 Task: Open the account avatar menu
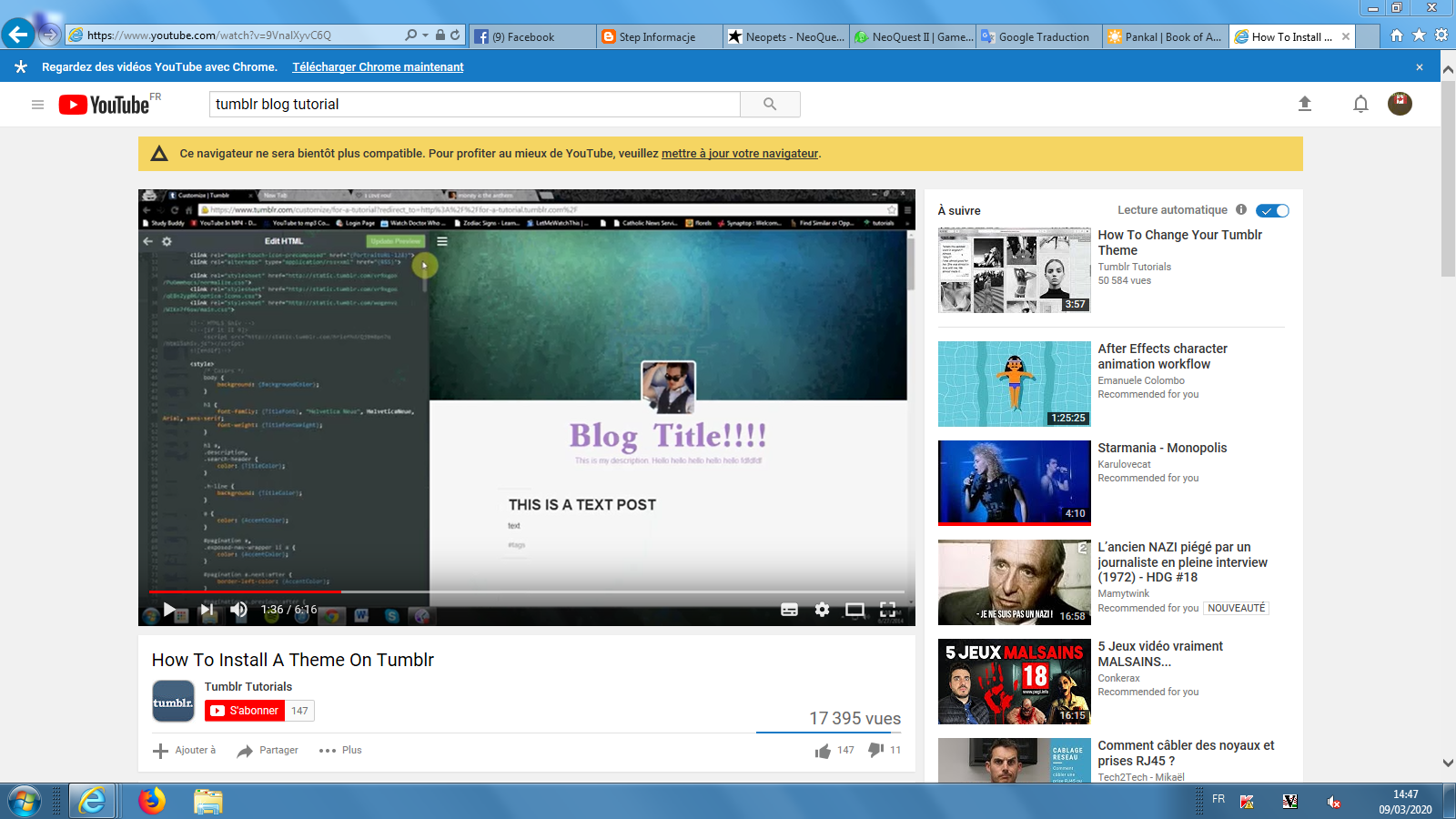click(1400, 104)
